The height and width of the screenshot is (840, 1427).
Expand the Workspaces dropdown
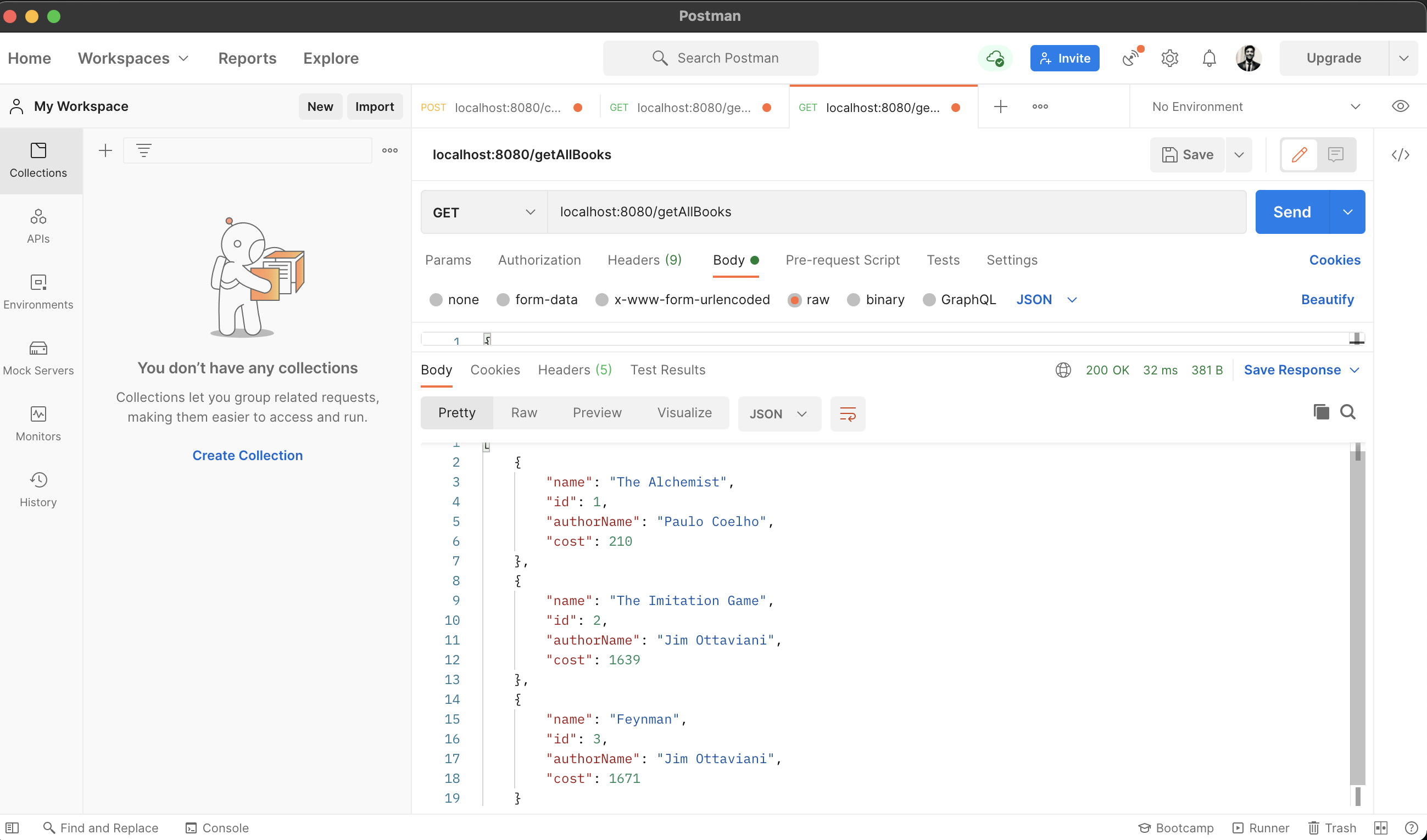pyautogui.click(x=133, y=58)
